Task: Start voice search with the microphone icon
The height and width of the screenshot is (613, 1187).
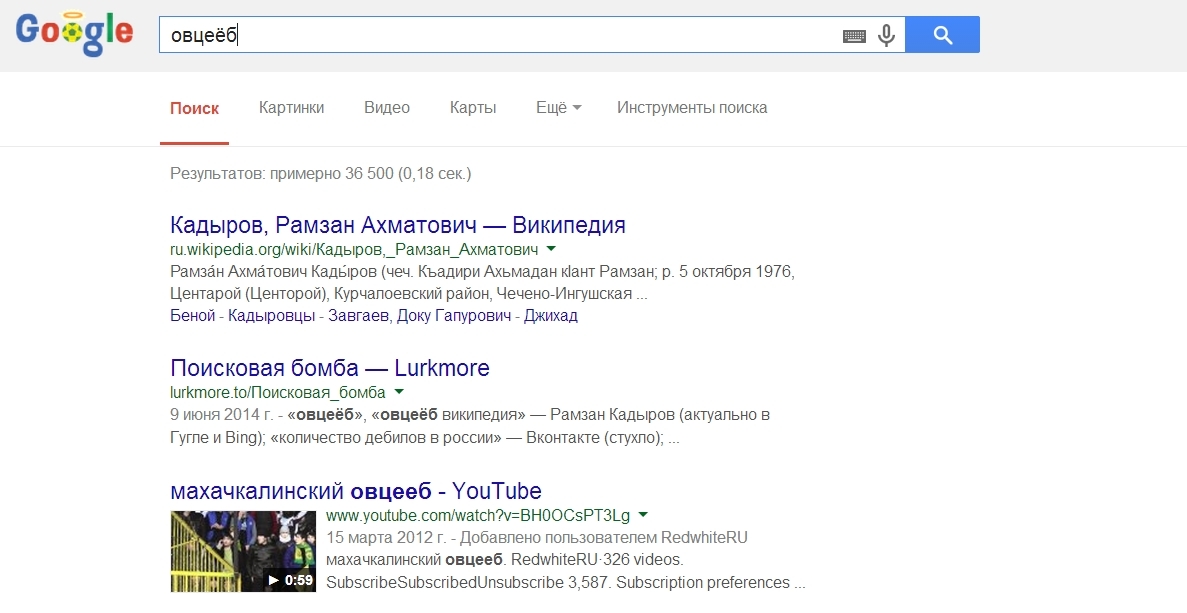Action: tap(886, 35)
